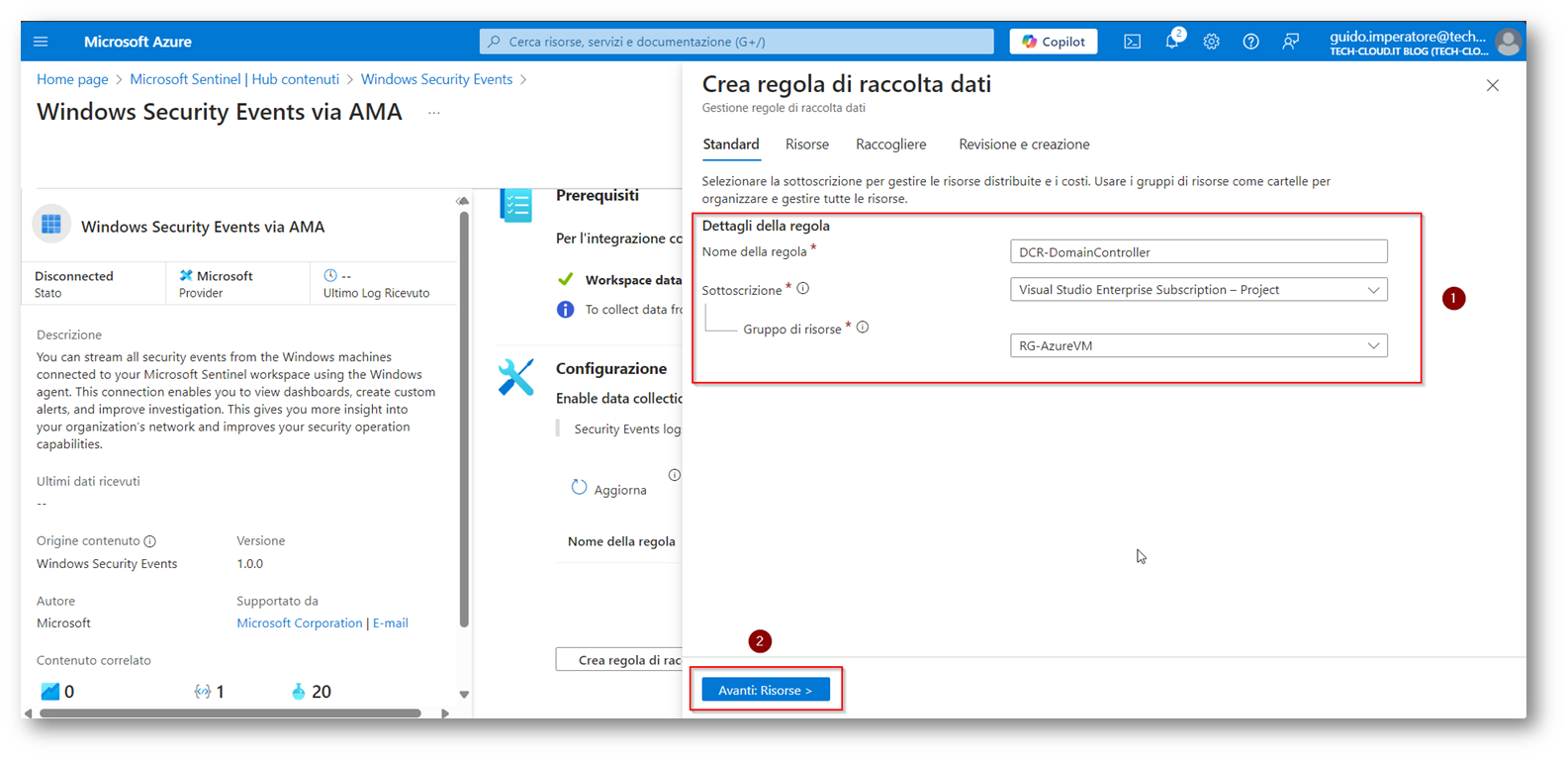Click the flask icon with count 20

click(298, 692)
